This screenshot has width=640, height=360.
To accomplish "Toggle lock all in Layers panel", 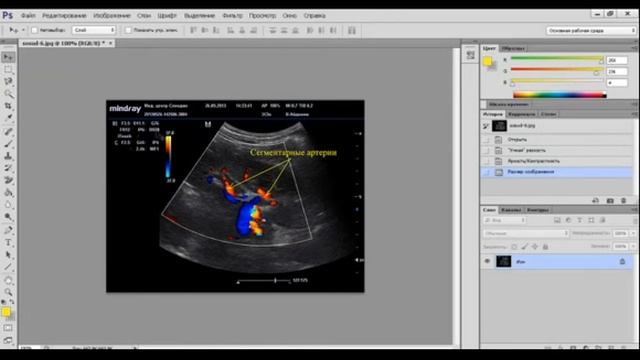I will click(x=545, y=247).
